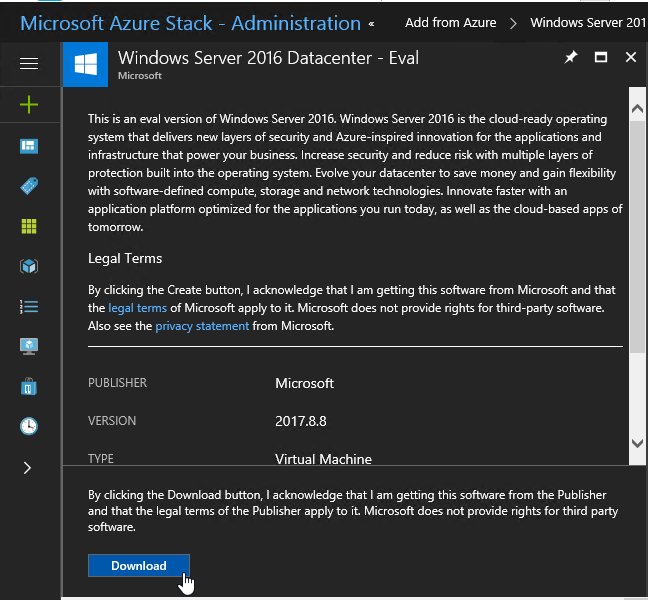The height and width of the screenshot is (600, 648).
Task: Open the green grid All resources icon
Action: (29, 226)
